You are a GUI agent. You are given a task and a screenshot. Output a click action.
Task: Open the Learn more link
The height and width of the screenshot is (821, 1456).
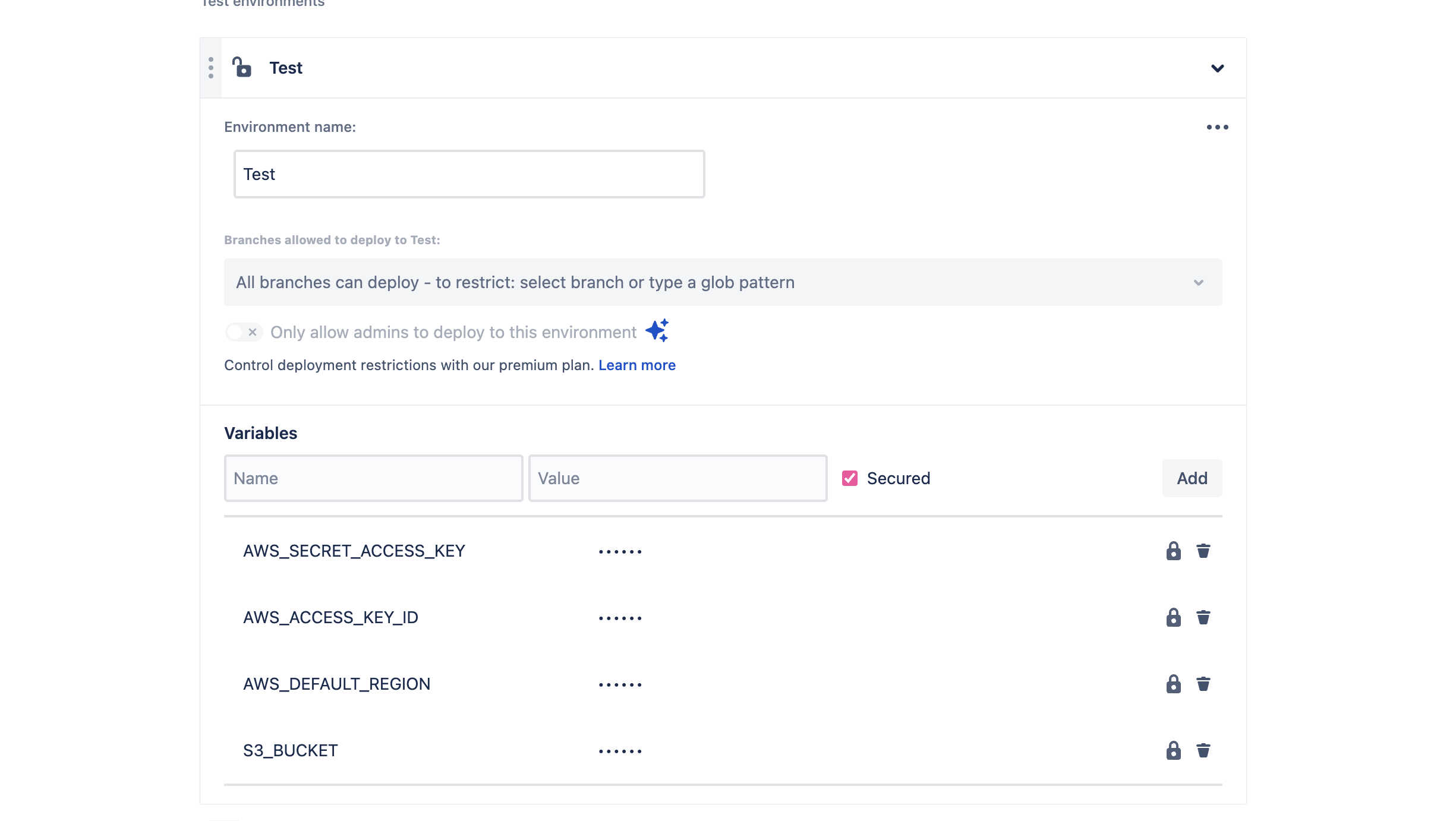click(636, 365)
